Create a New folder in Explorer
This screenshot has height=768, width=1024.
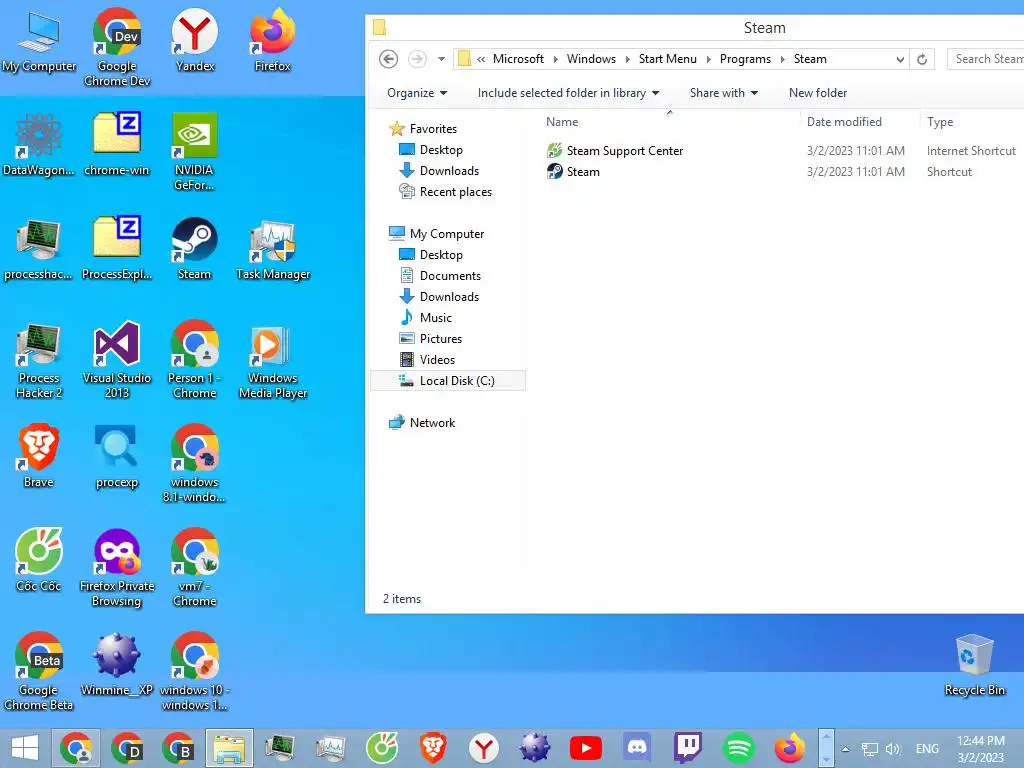818,93
